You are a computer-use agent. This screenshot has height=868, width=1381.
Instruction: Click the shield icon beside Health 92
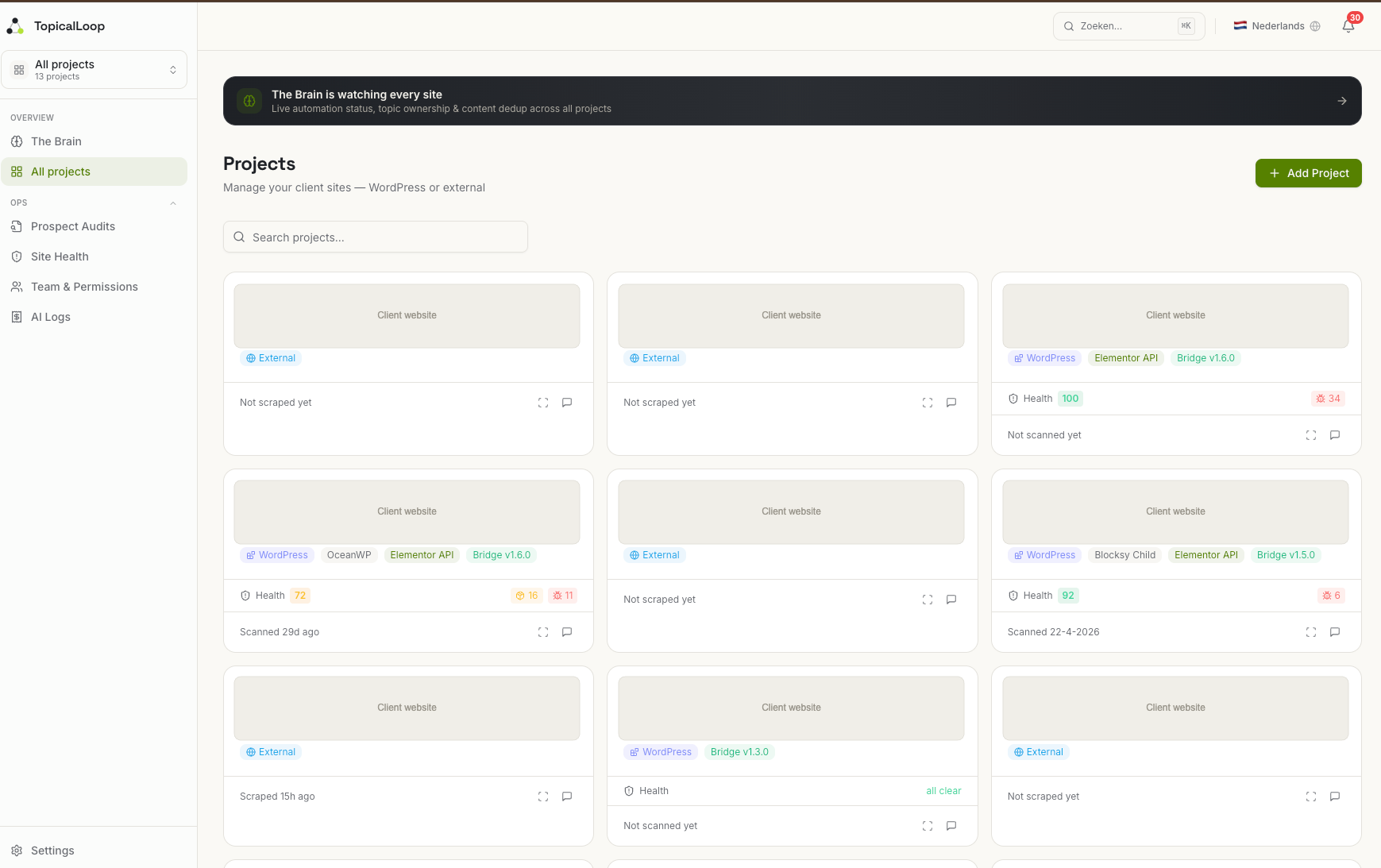[1013, 596]
